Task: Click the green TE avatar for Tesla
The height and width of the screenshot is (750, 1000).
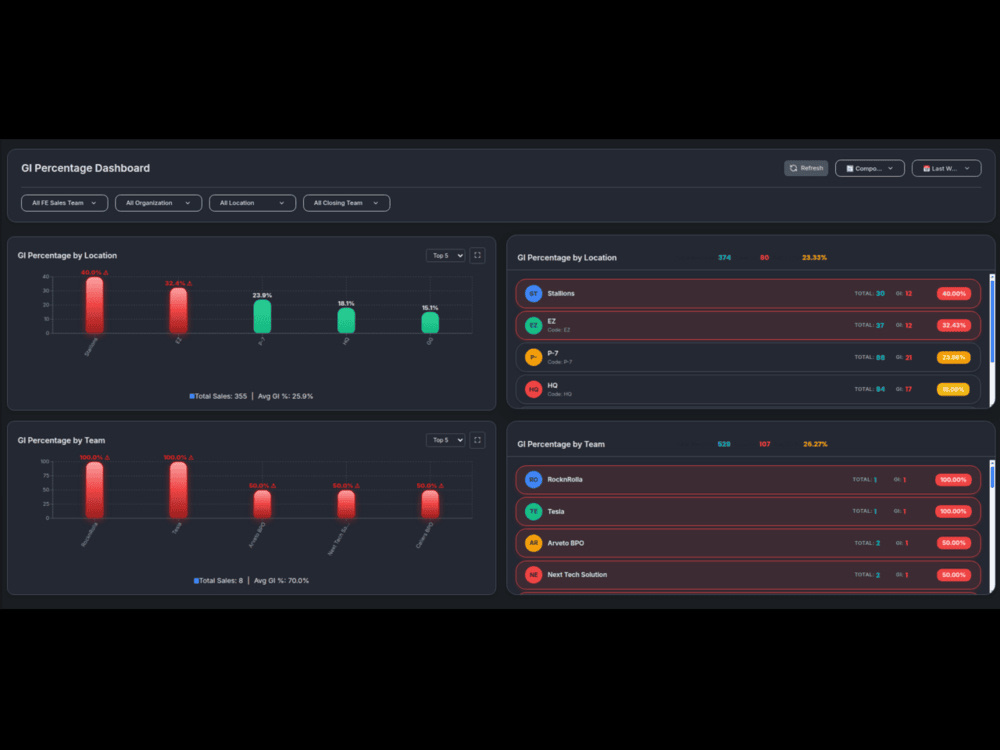Action: click(x=533, y=511)
